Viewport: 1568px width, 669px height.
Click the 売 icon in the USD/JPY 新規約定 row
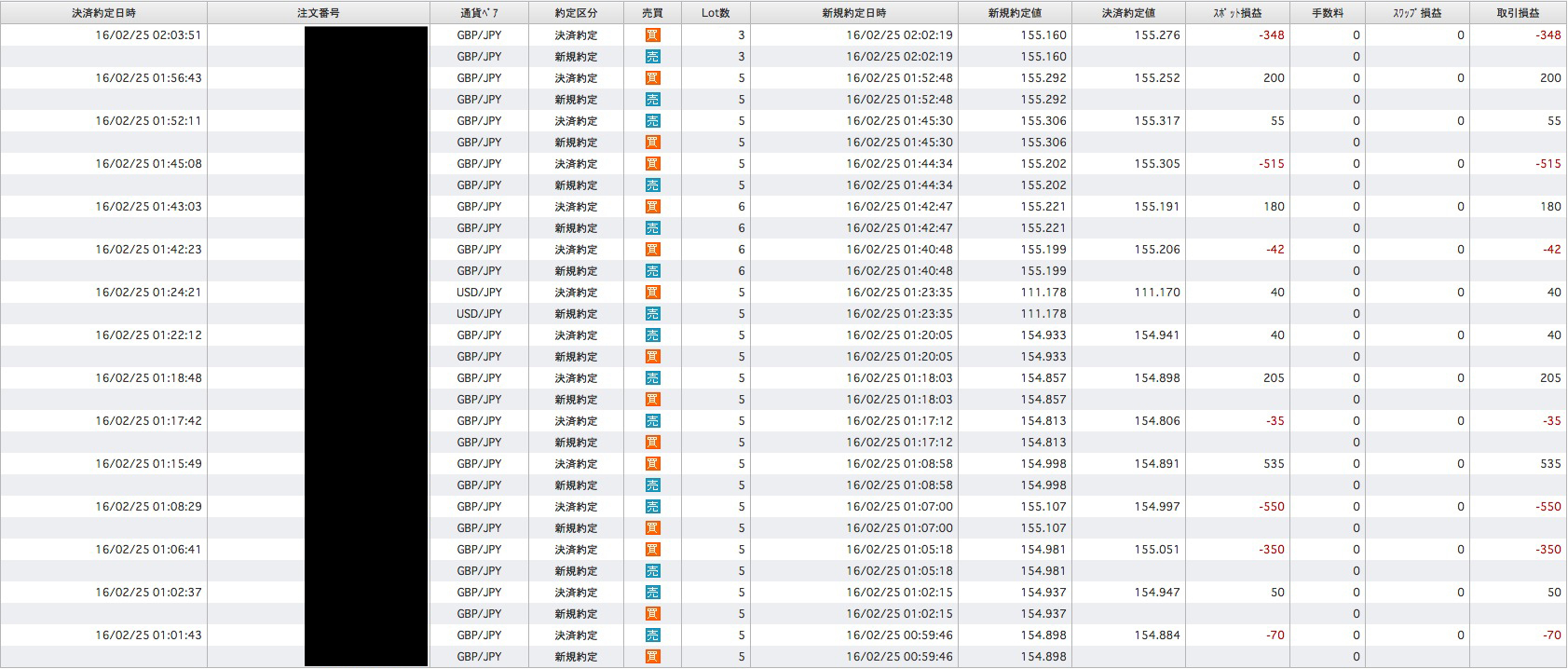pos(652,314)
